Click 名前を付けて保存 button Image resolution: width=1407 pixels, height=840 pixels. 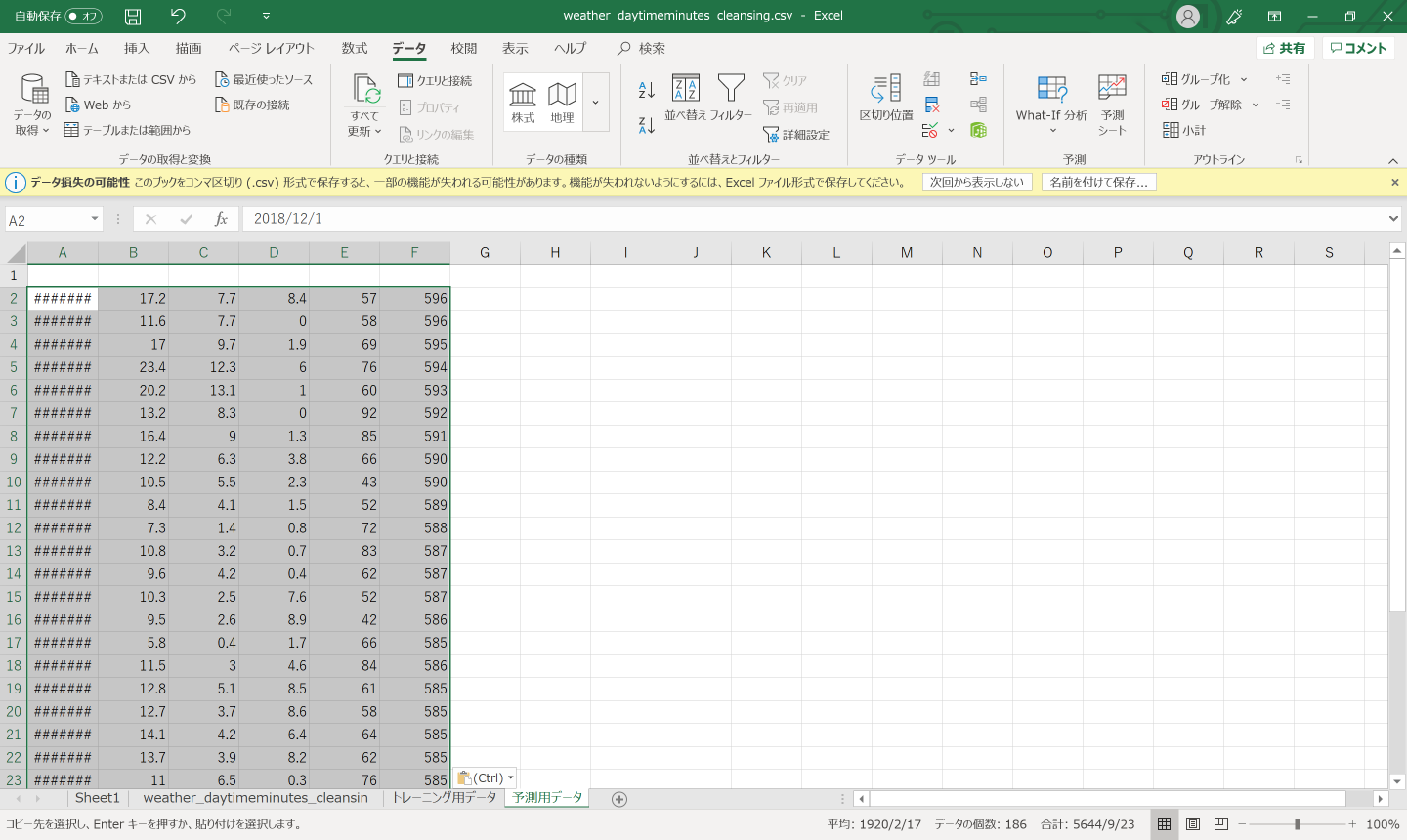[x=1098, y=182]
